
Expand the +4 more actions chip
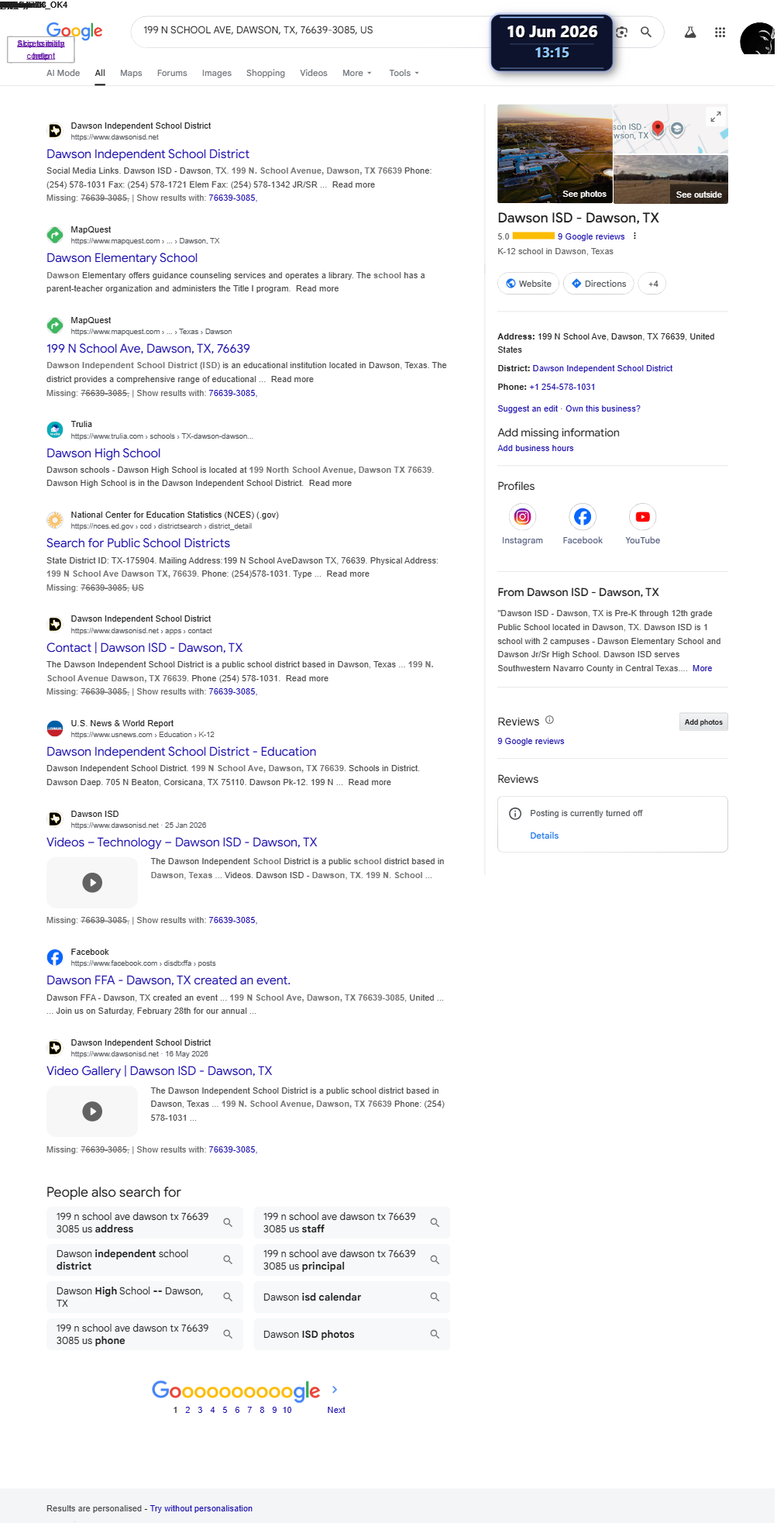click(653, 284)
